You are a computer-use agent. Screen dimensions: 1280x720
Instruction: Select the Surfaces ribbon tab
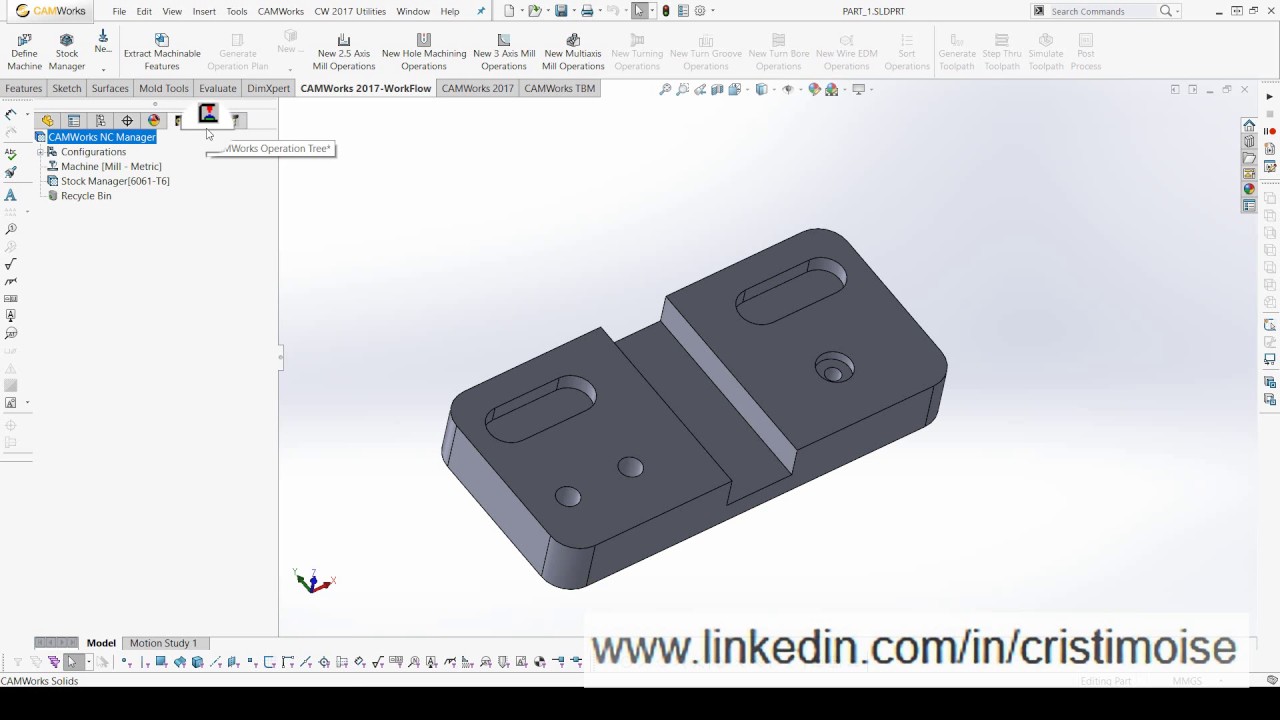point(110,88)
